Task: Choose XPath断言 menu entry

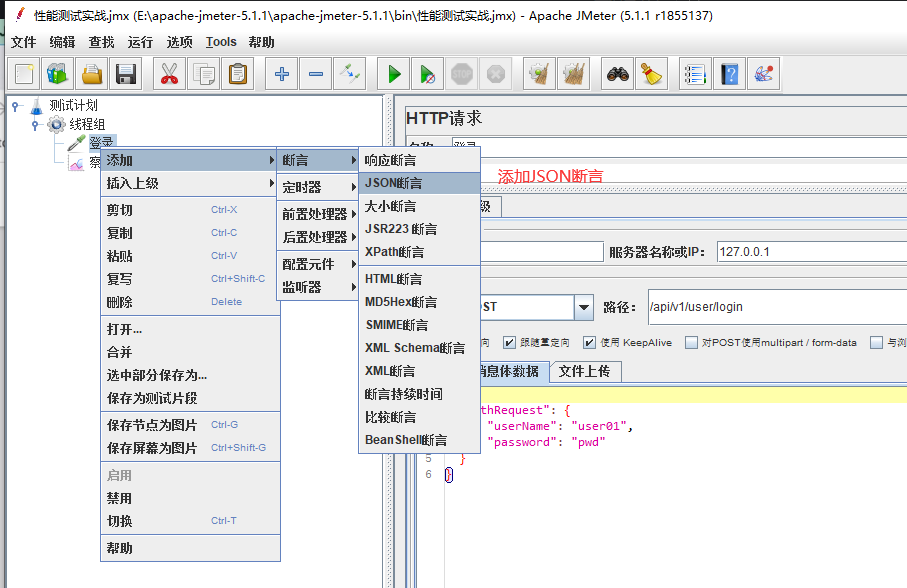Action: coord(419,252)
